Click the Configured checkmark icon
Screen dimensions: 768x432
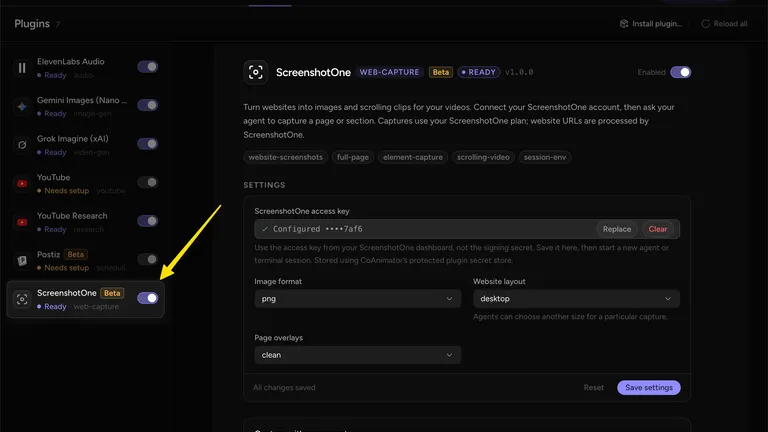point(264,229)
